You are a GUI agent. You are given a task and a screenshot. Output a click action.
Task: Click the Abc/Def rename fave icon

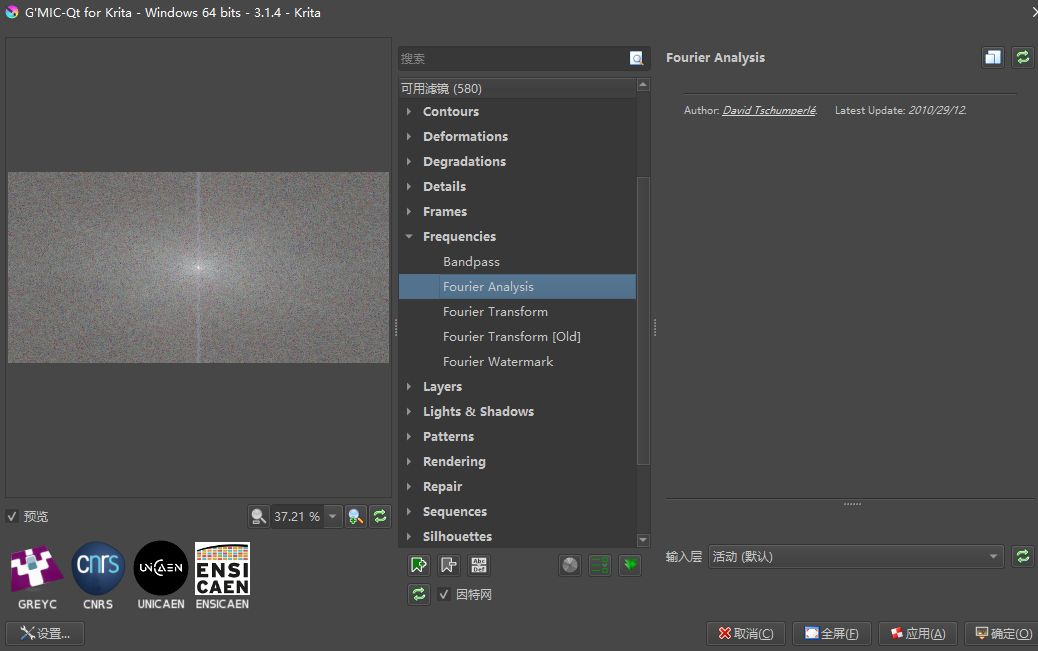tap(479, 565)
